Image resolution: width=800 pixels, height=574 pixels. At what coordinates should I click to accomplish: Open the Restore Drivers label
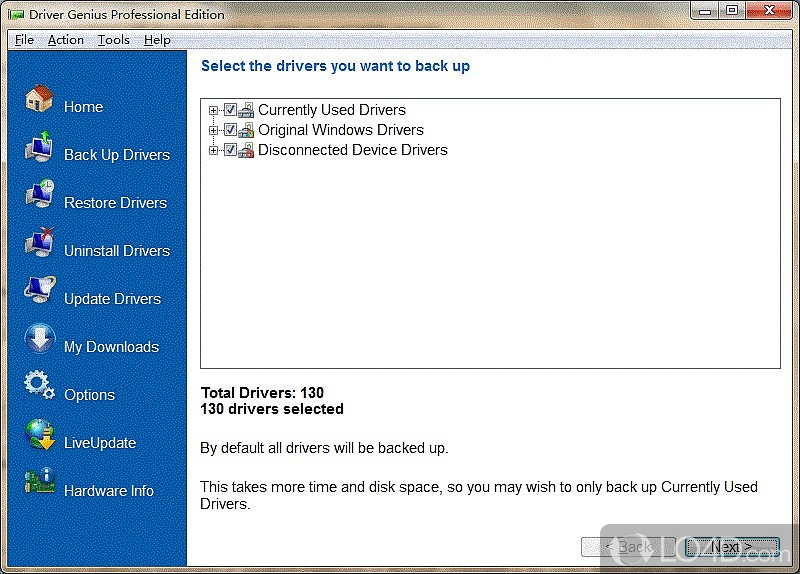click(115, 203)
